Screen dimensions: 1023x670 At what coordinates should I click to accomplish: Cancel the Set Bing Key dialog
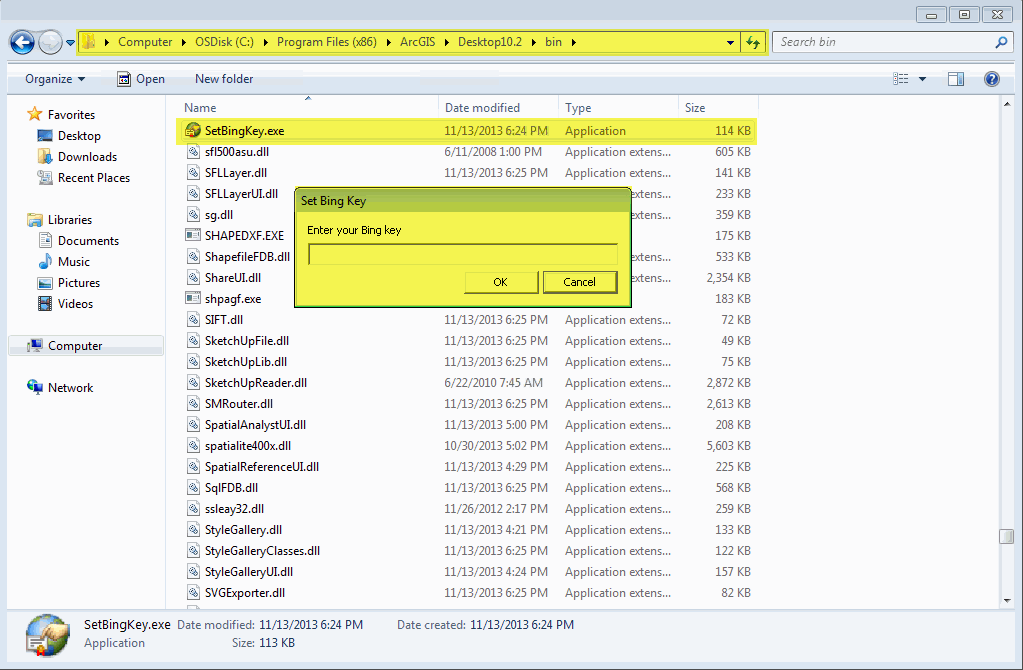point(580,282)
